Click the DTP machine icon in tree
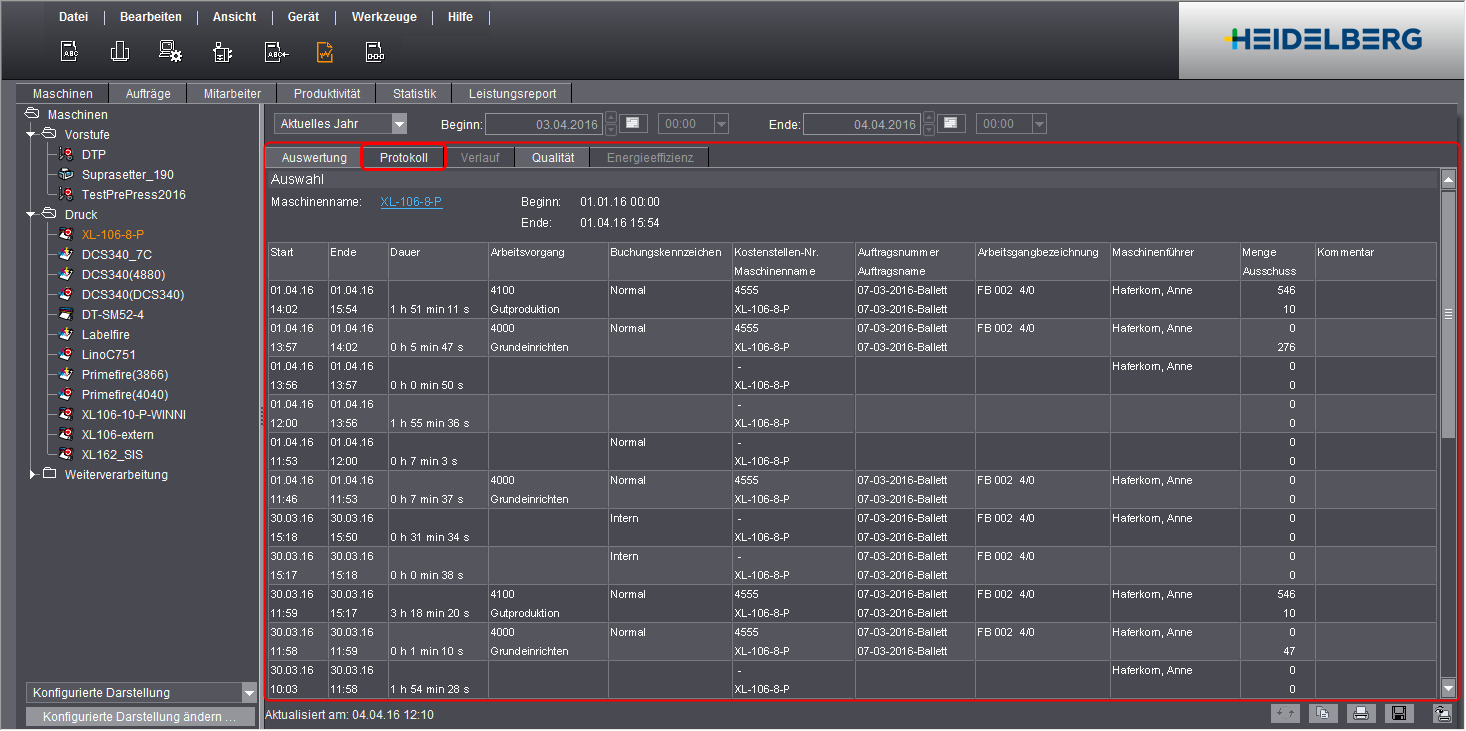 (x=66, y=154)
